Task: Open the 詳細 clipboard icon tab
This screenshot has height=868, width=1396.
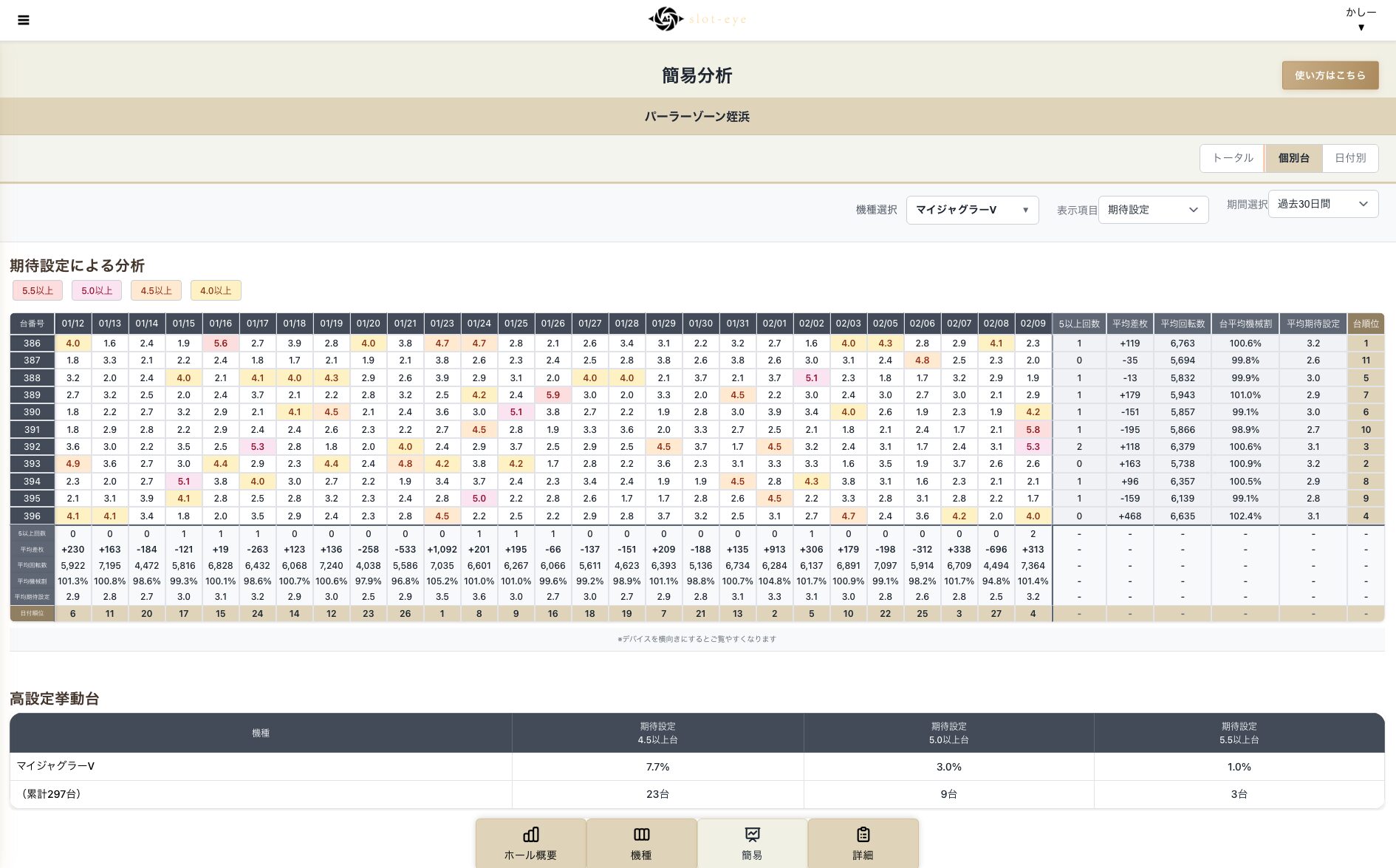Action: (x=863, y=843)
